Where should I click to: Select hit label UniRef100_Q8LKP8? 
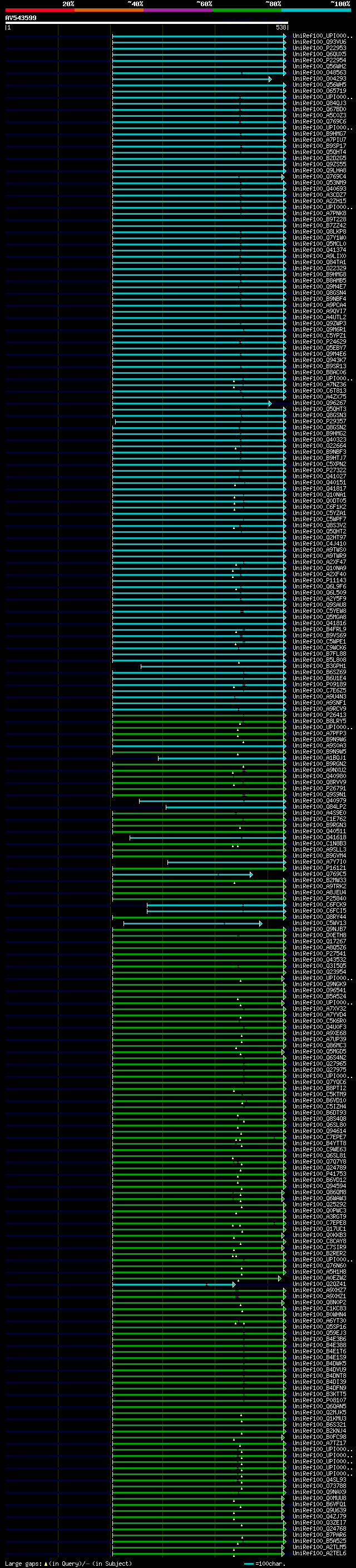[319, 232]
